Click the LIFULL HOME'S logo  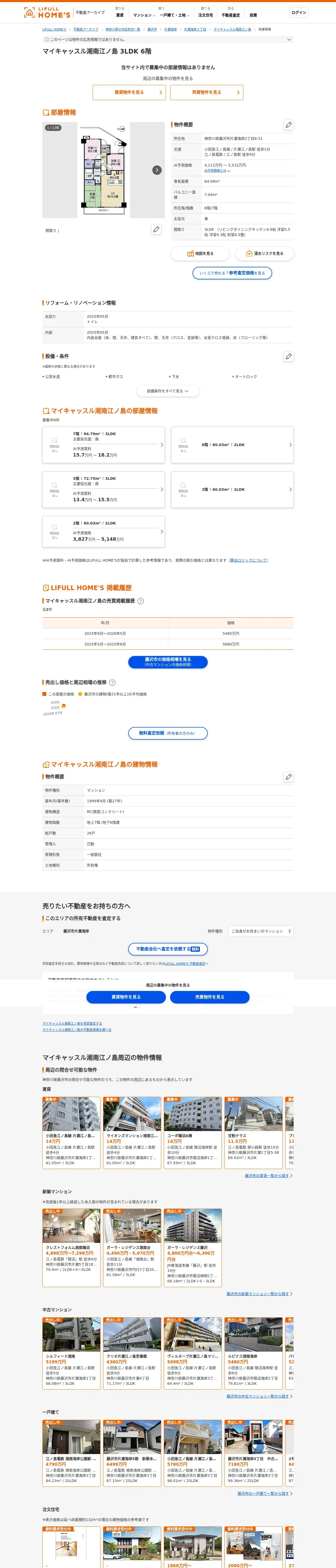coord(47,12)
